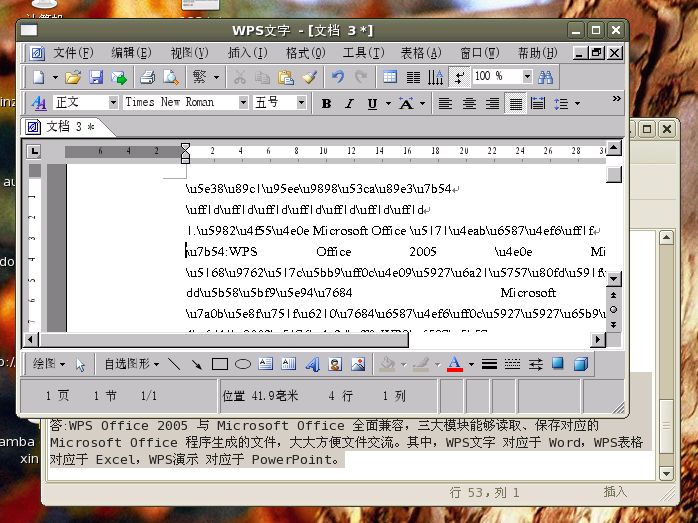Enable justified paragraph alignment
Image resolution: width=698 pixels, height=523 pixels.
coord(515,104)
